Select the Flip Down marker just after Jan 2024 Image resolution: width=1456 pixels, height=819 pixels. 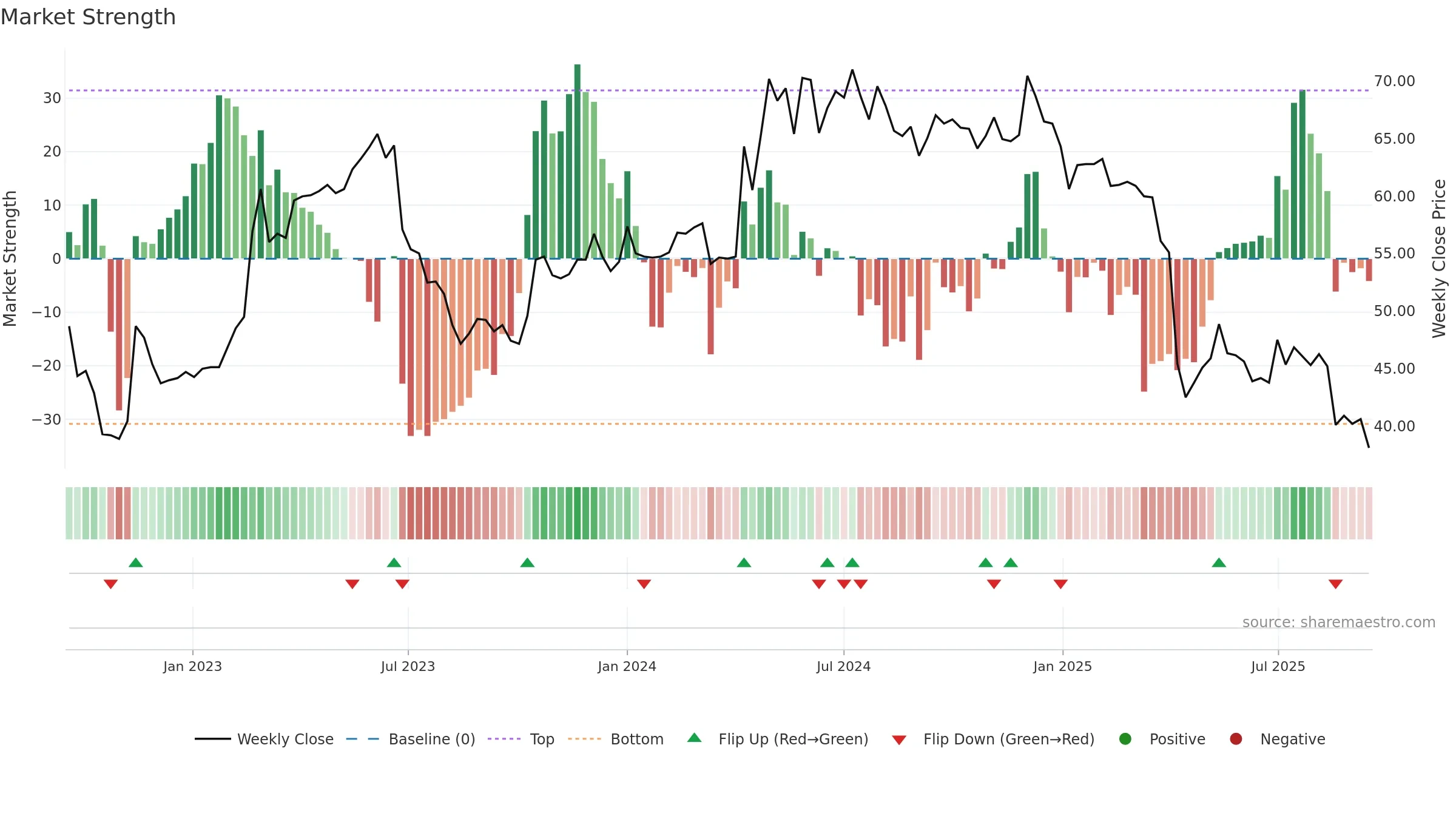coord(644,584)
